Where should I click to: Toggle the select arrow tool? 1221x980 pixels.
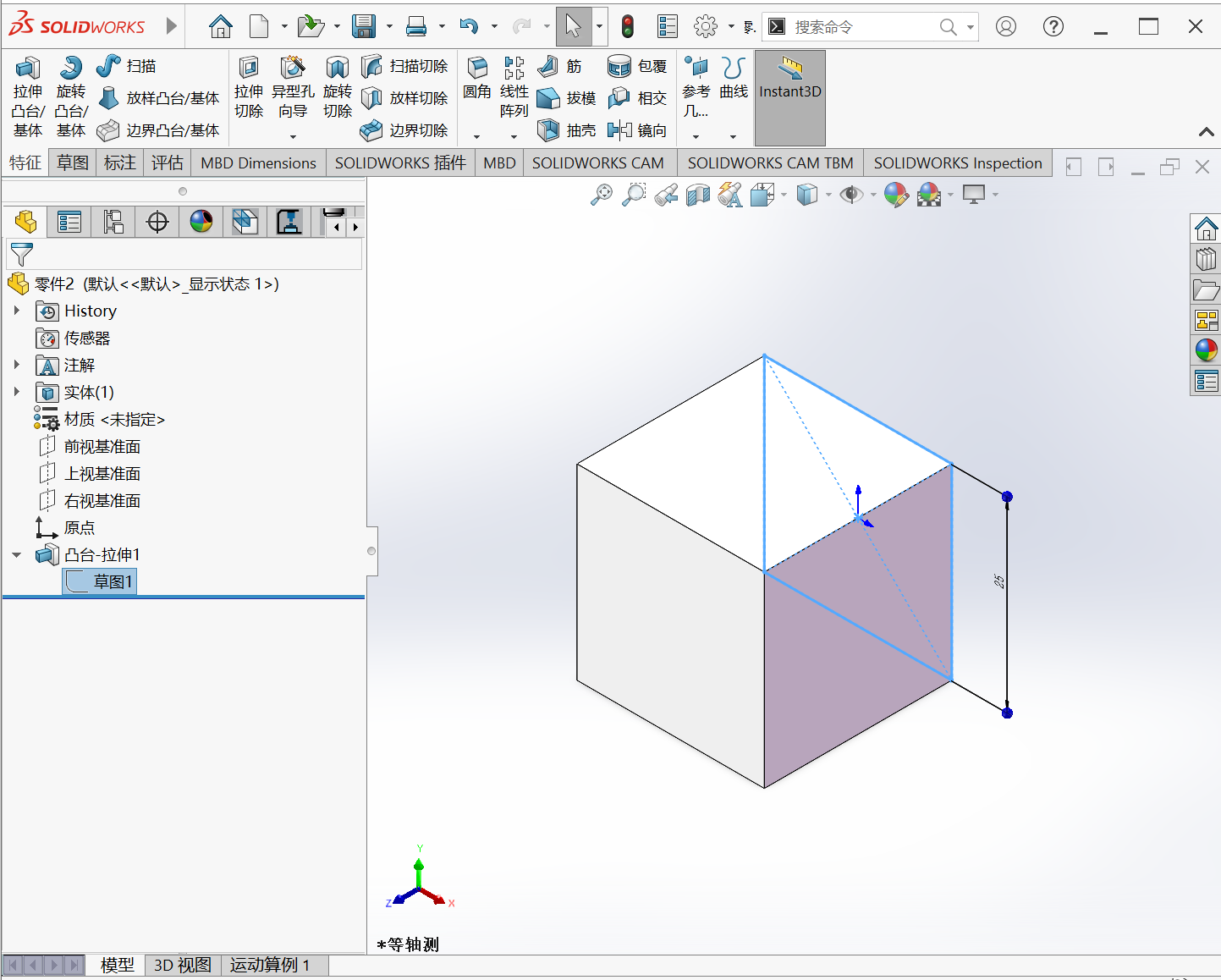click(573, 26)
